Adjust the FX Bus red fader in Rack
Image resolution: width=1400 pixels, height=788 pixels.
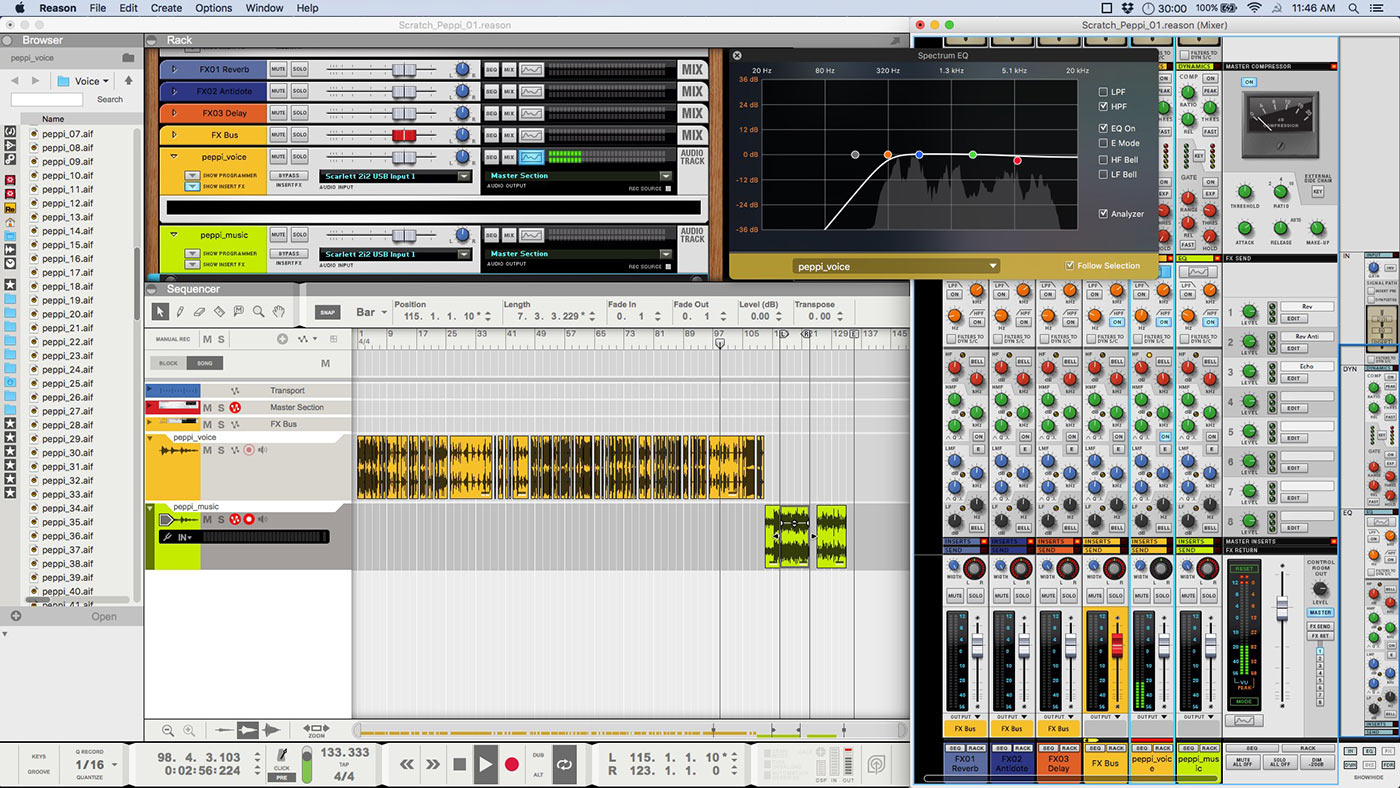[x=403, y=135]
